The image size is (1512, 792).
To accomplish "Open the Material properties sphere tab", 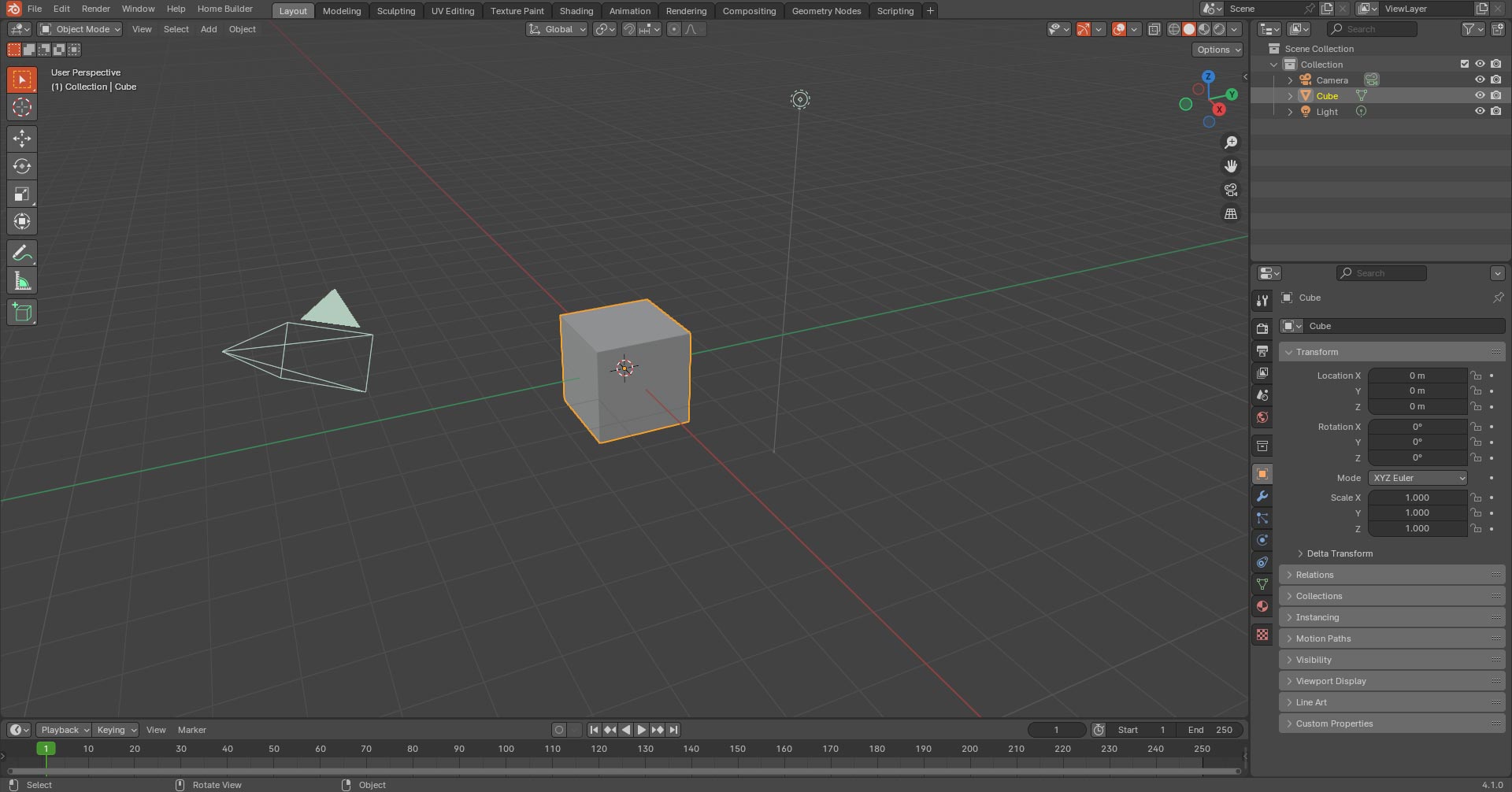I will (1262, 605).
